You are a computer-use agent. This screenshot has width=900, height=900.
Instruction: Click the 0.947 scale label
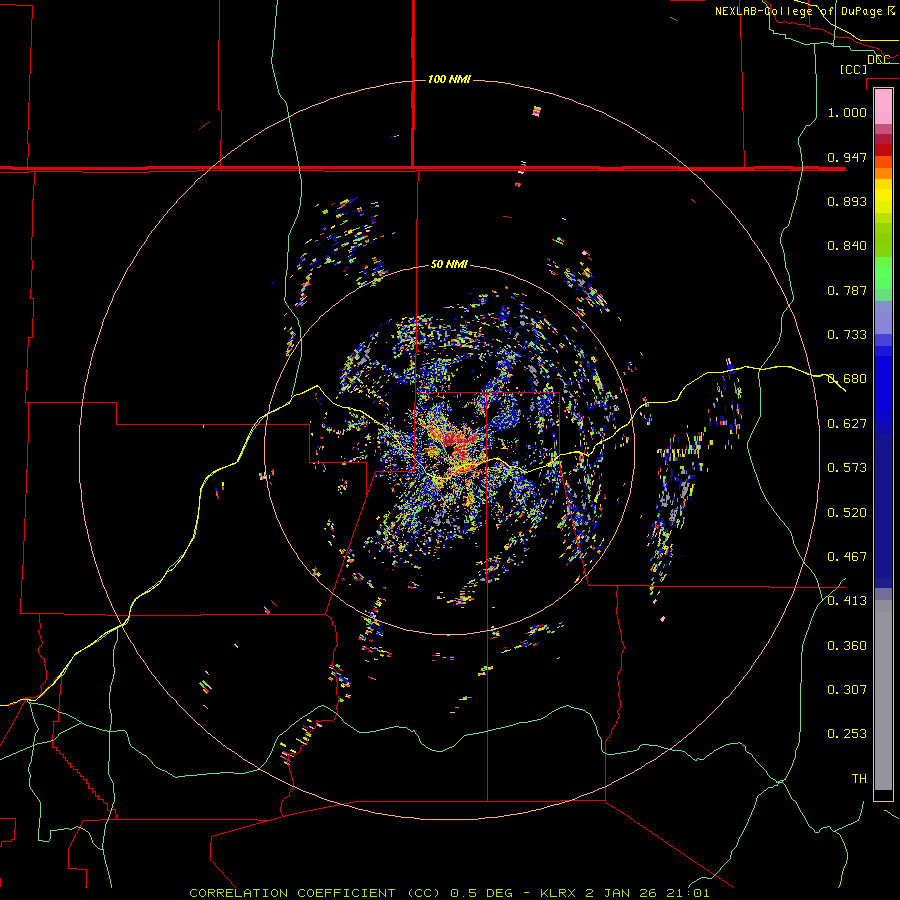pos(847,157)
